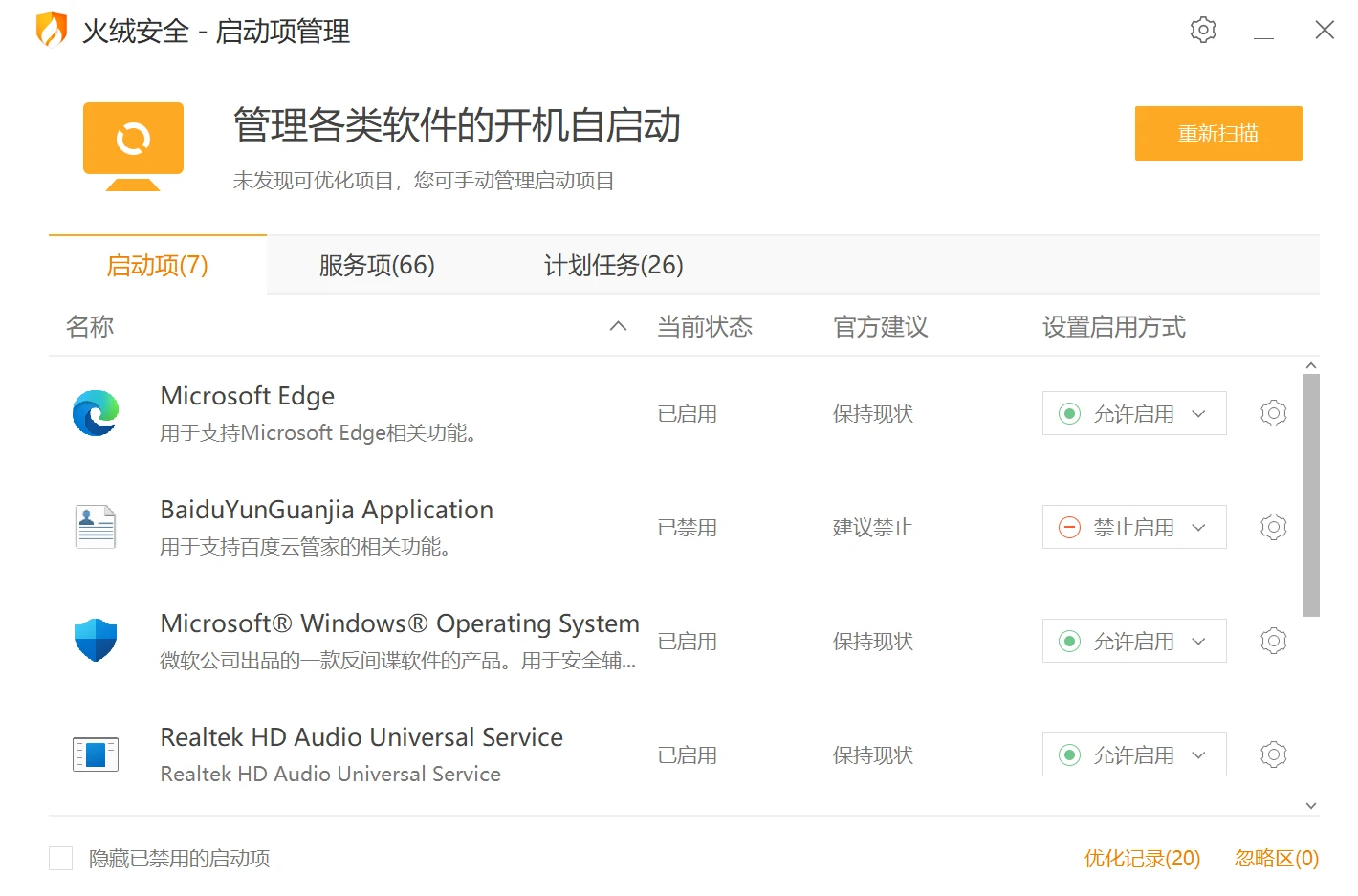Click the 官方建议 column header

point(881,327)
